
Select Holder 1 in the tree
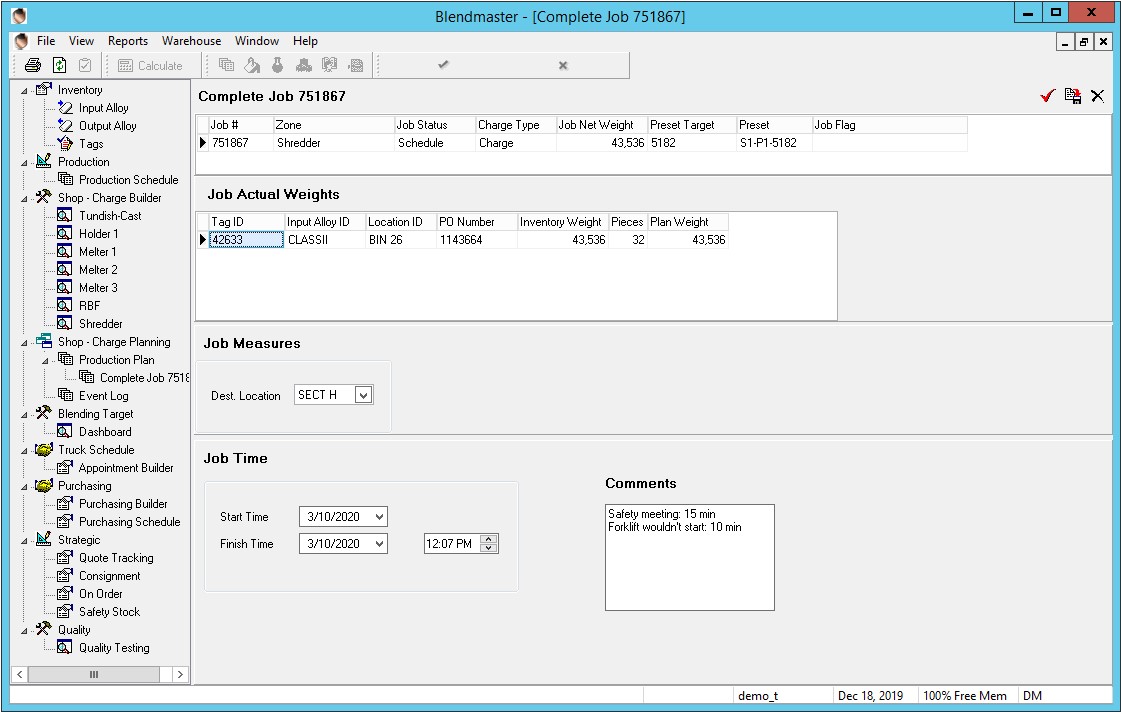pyautogui.click(x=99, y=234)
